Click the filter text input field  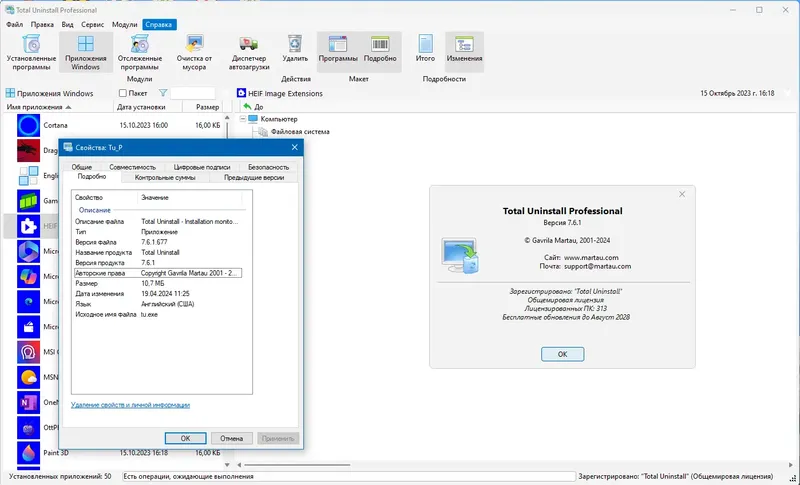193,93
